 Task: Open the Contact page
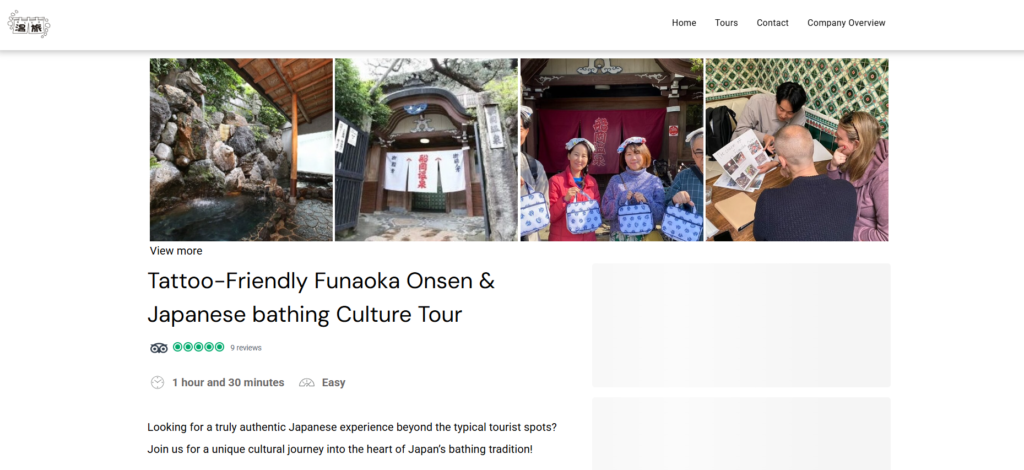(773, 23)
